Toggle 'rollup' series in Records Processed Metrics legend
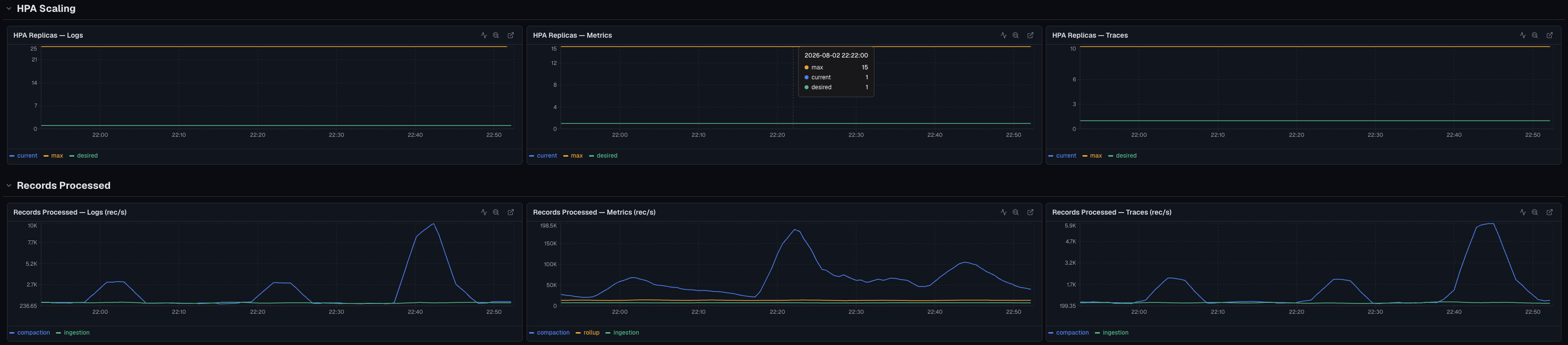The height and width of the screenshot is (345, 1568). [x=588, y=332]
